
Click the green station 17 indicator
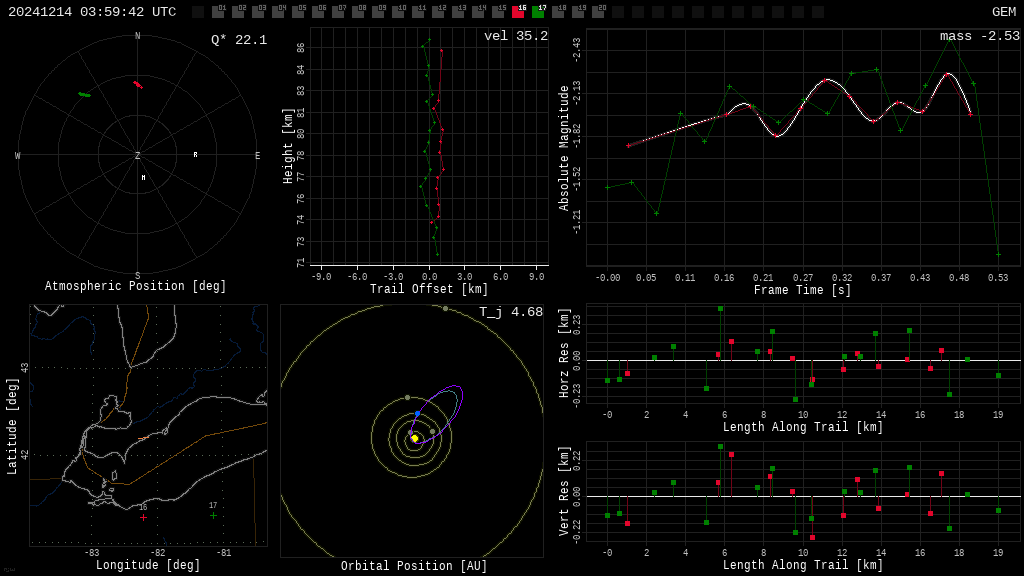click(538, 12)
